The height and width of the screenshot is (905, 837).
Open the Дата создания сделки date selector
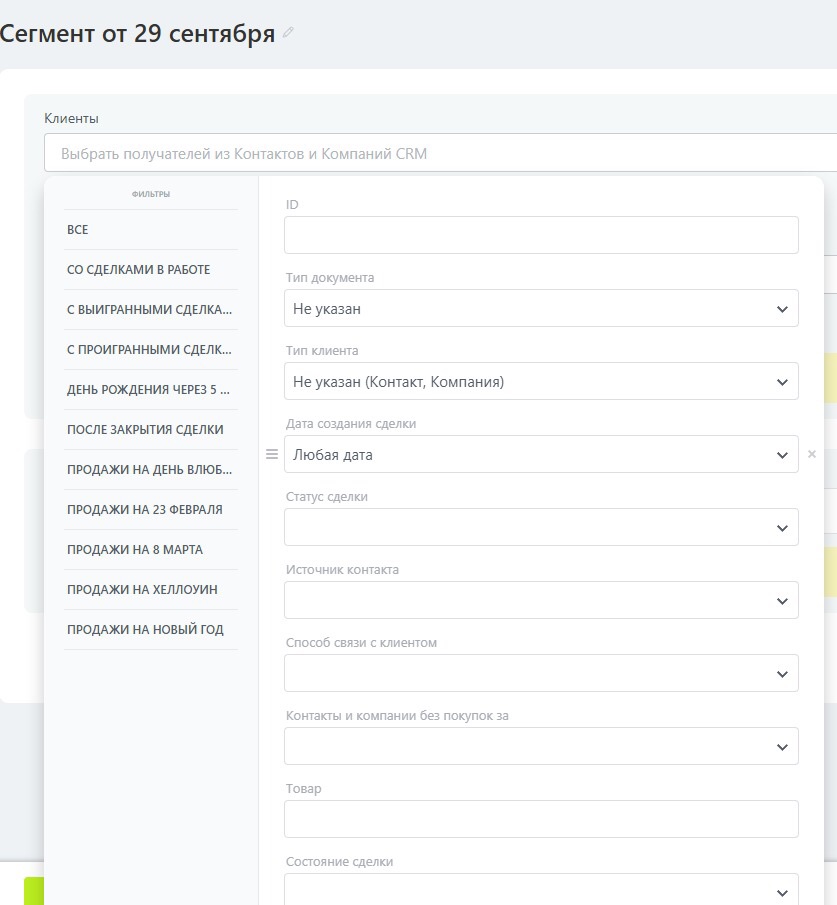point(541,455)
